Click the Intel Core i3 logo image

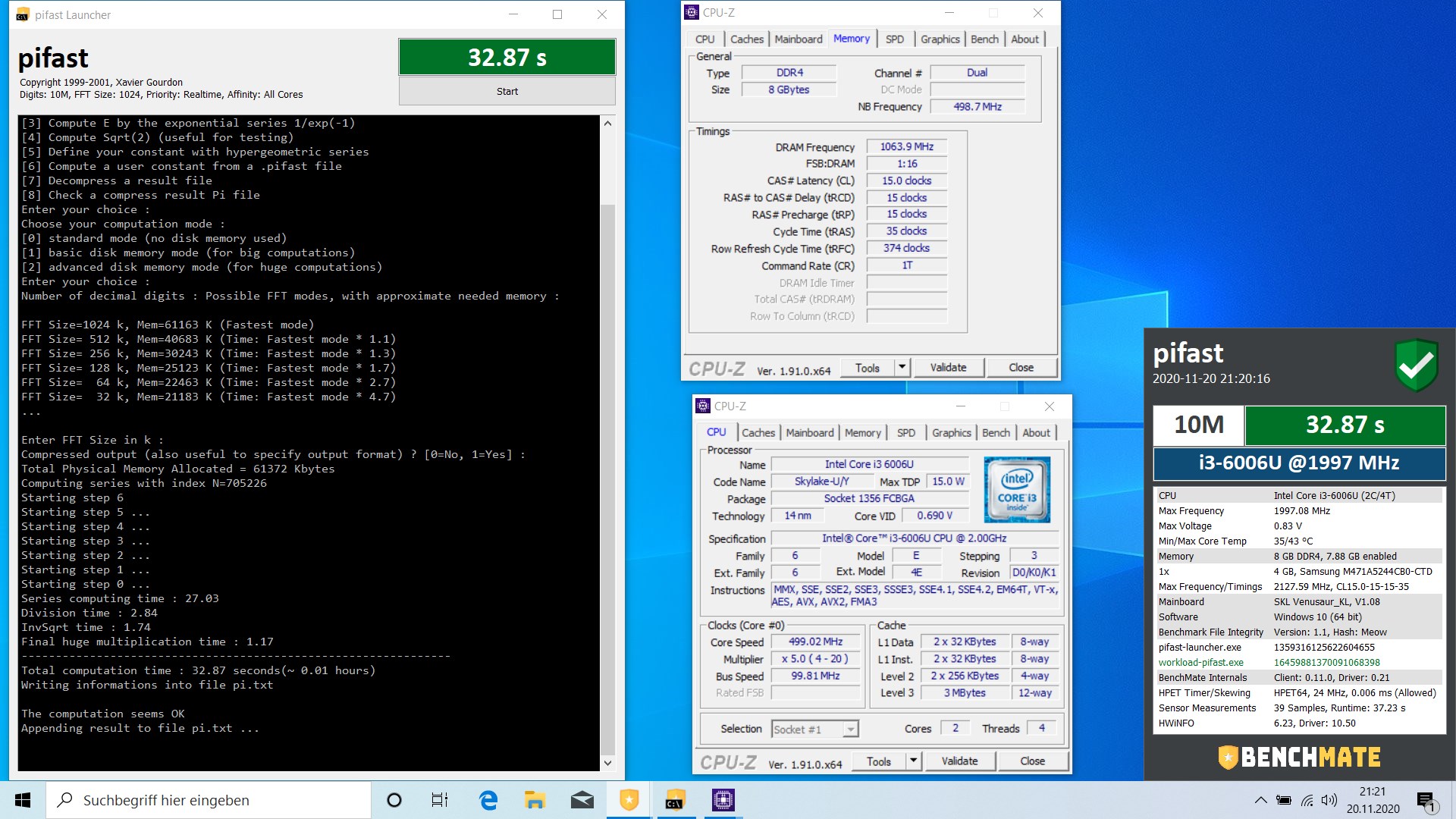pyautogui.click(x=1017, y=489)
